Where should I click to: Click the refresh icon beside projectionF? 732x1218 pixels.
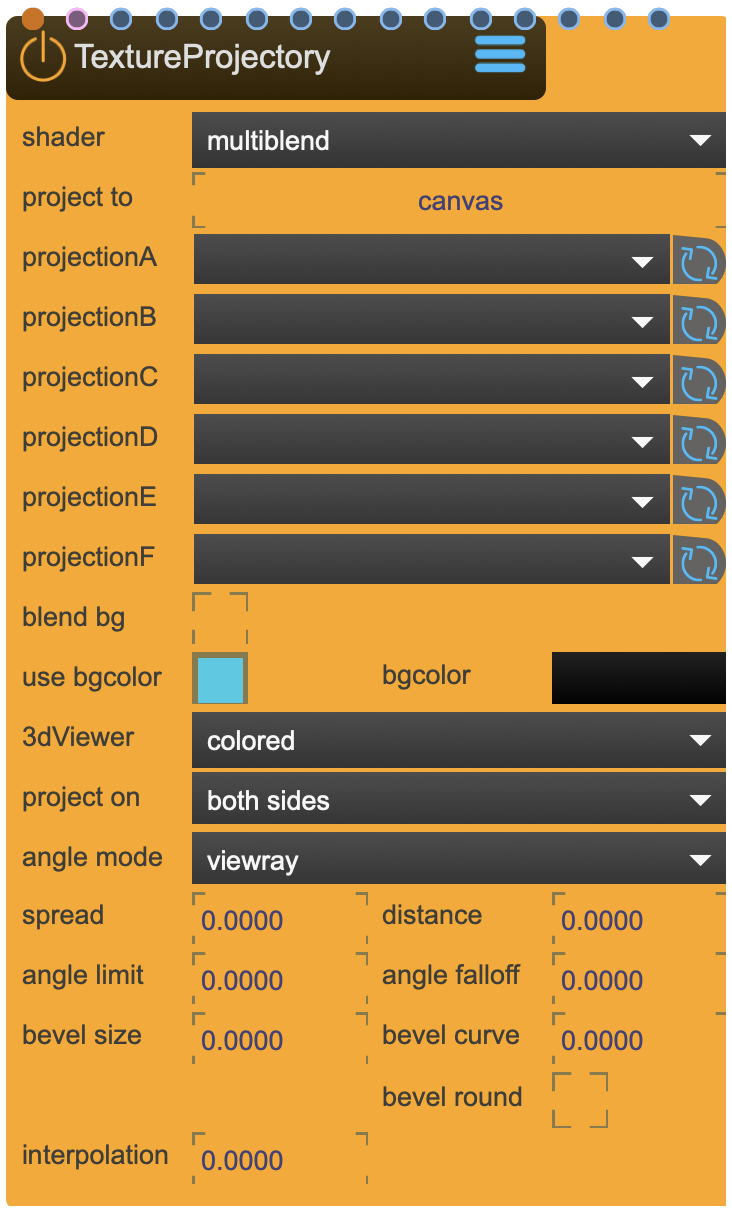[700, 561]
